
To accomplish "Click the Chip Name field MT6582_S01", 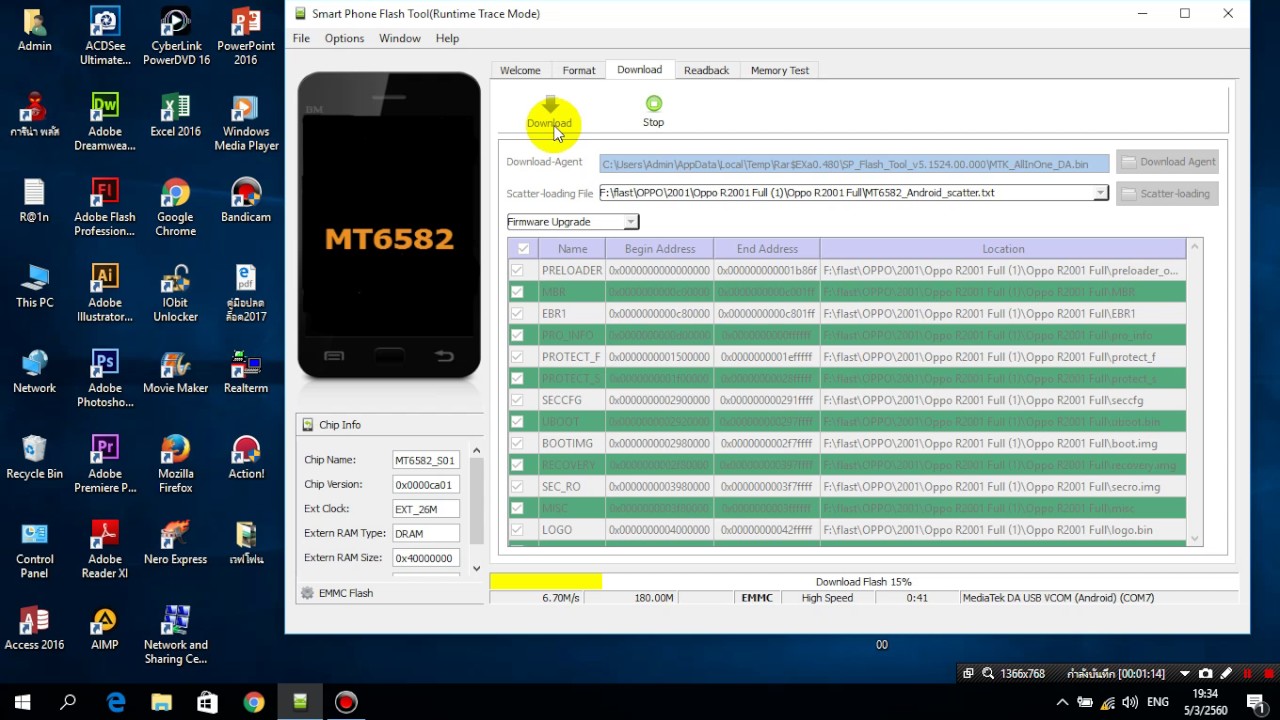I will coord(426,460).
